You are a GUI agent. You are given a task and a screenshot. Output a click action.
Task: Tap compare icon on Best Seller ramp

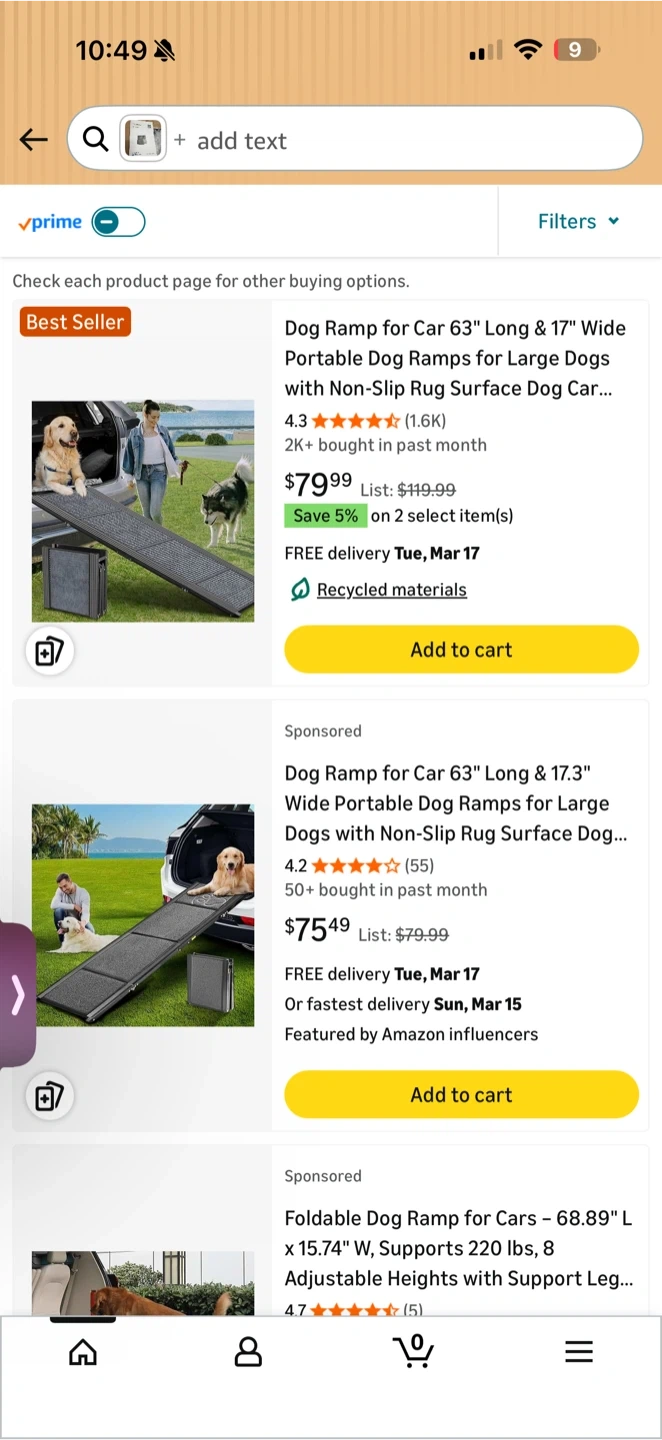(x=49, y=652)
